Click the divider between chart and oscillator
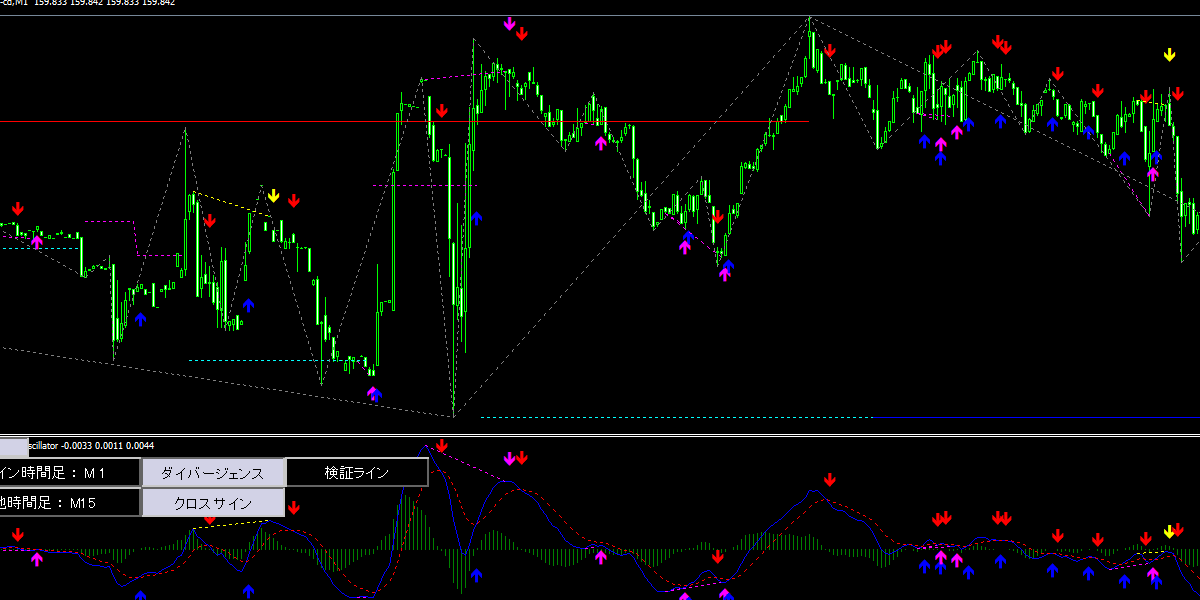The image size is (1200, 600). point(600,435)
